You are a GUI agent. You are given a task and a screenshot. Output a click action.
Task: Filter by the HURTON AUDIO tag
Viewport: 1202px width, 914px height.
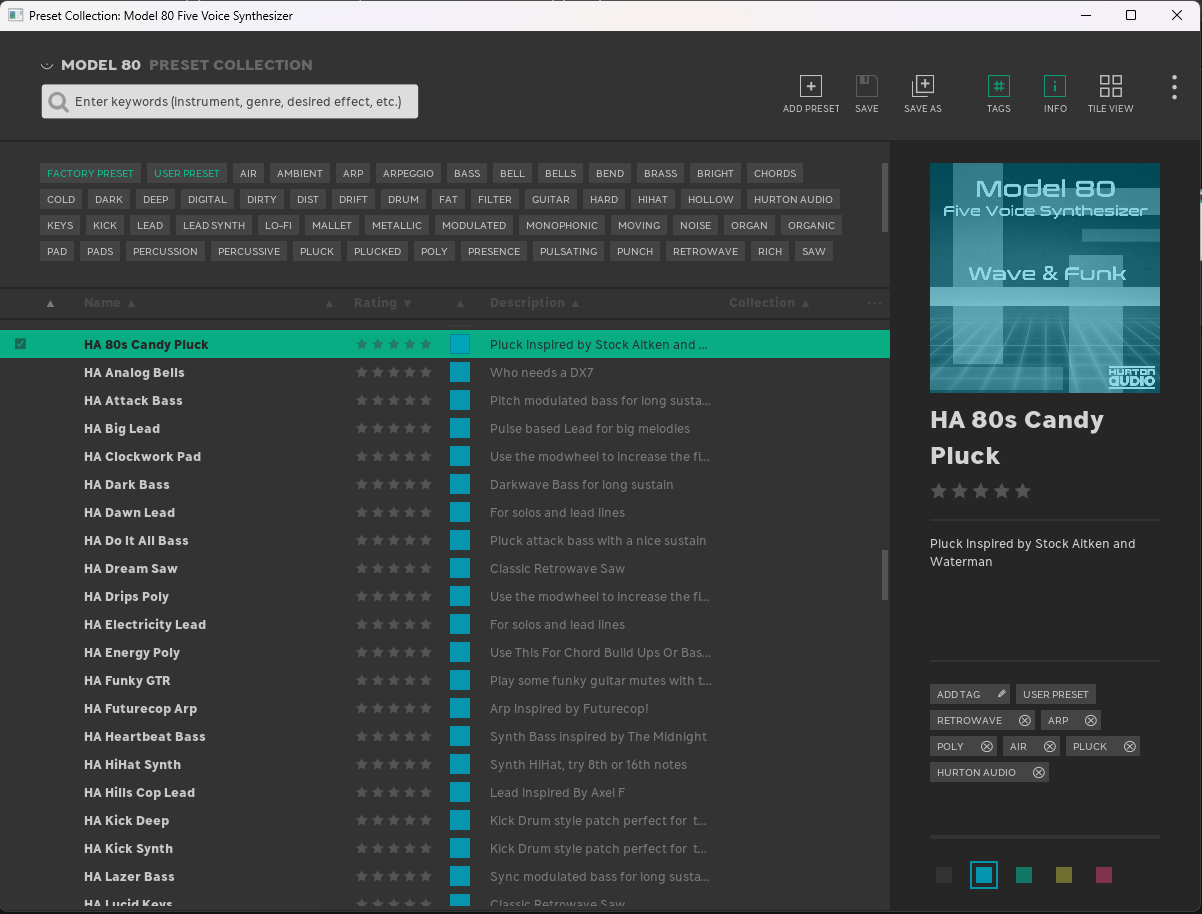click(793, 199)
